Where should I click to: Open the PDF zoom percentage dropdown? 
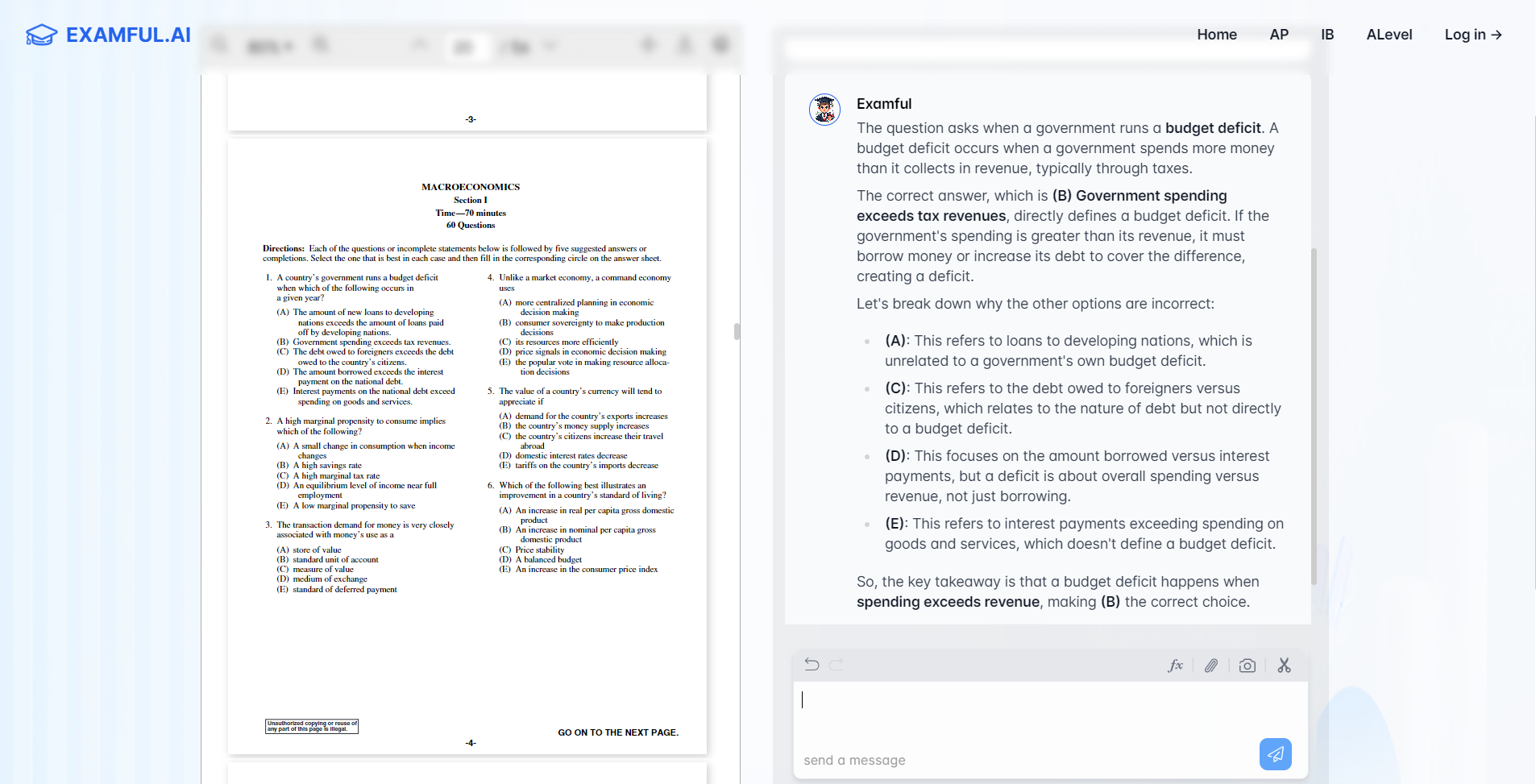(270, 47)
